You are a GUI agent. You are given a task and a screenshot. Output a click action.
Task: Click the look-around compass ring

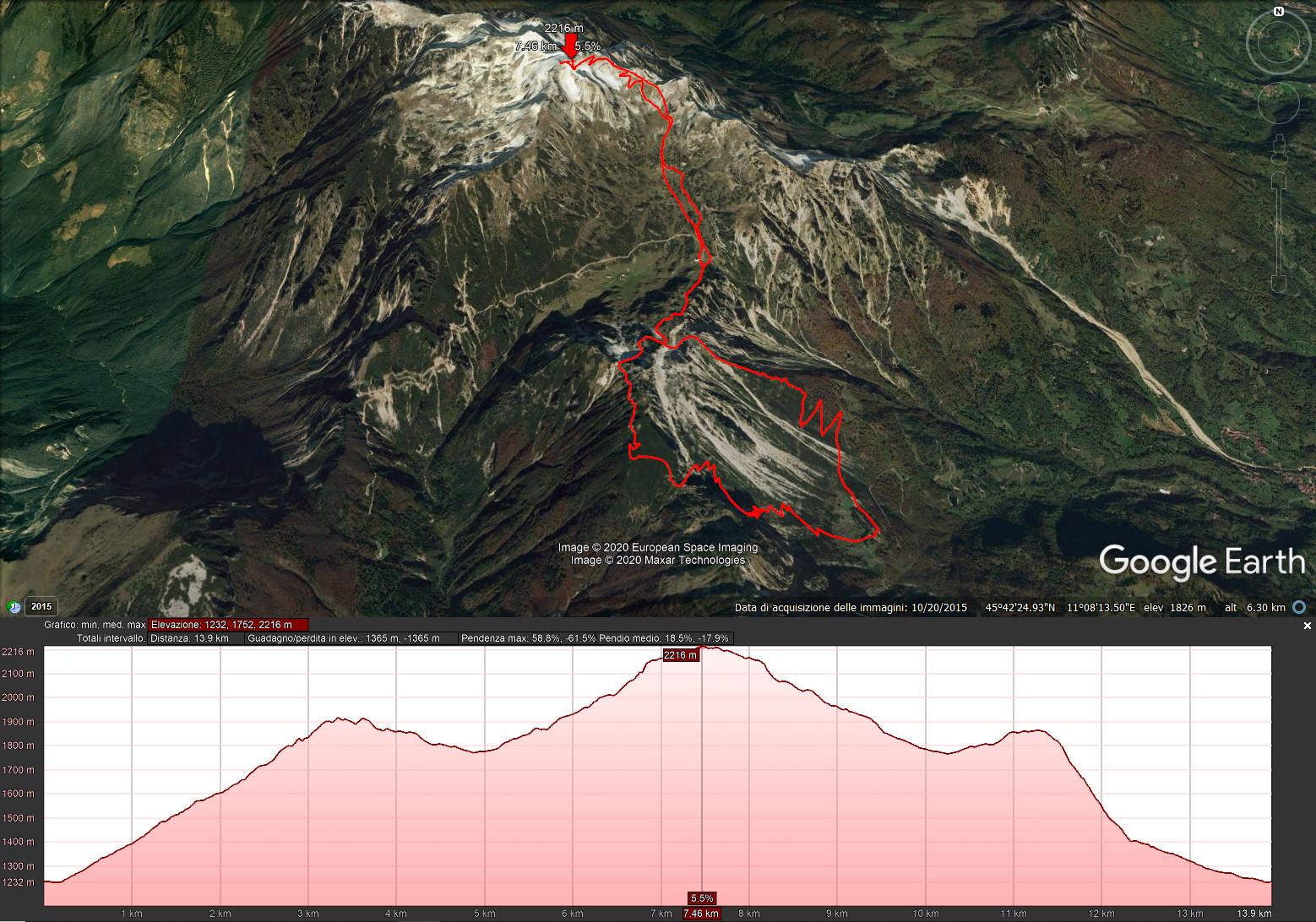(1279, 44)
